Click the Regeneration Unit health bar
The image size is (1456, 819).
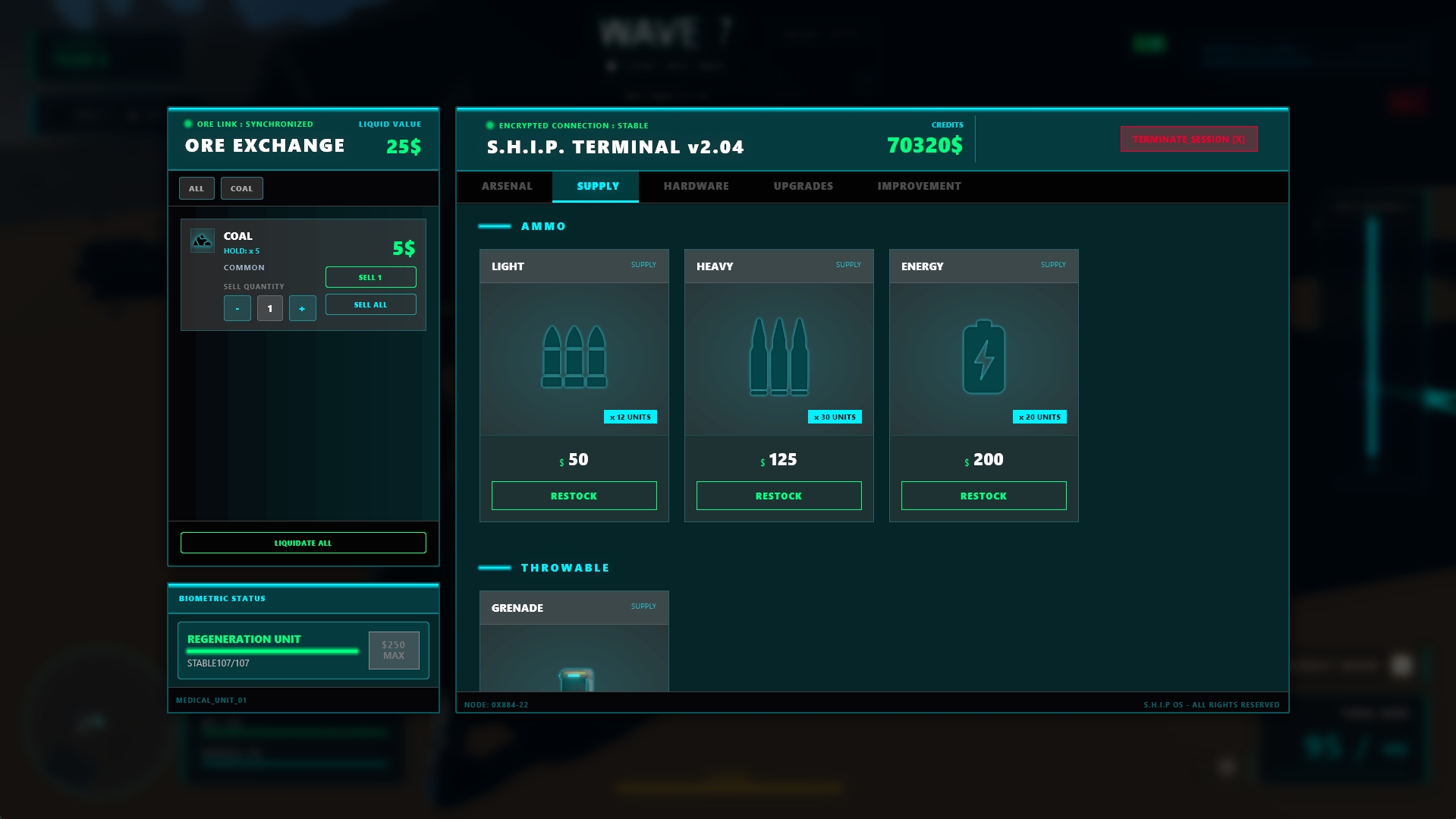point(272,651)
